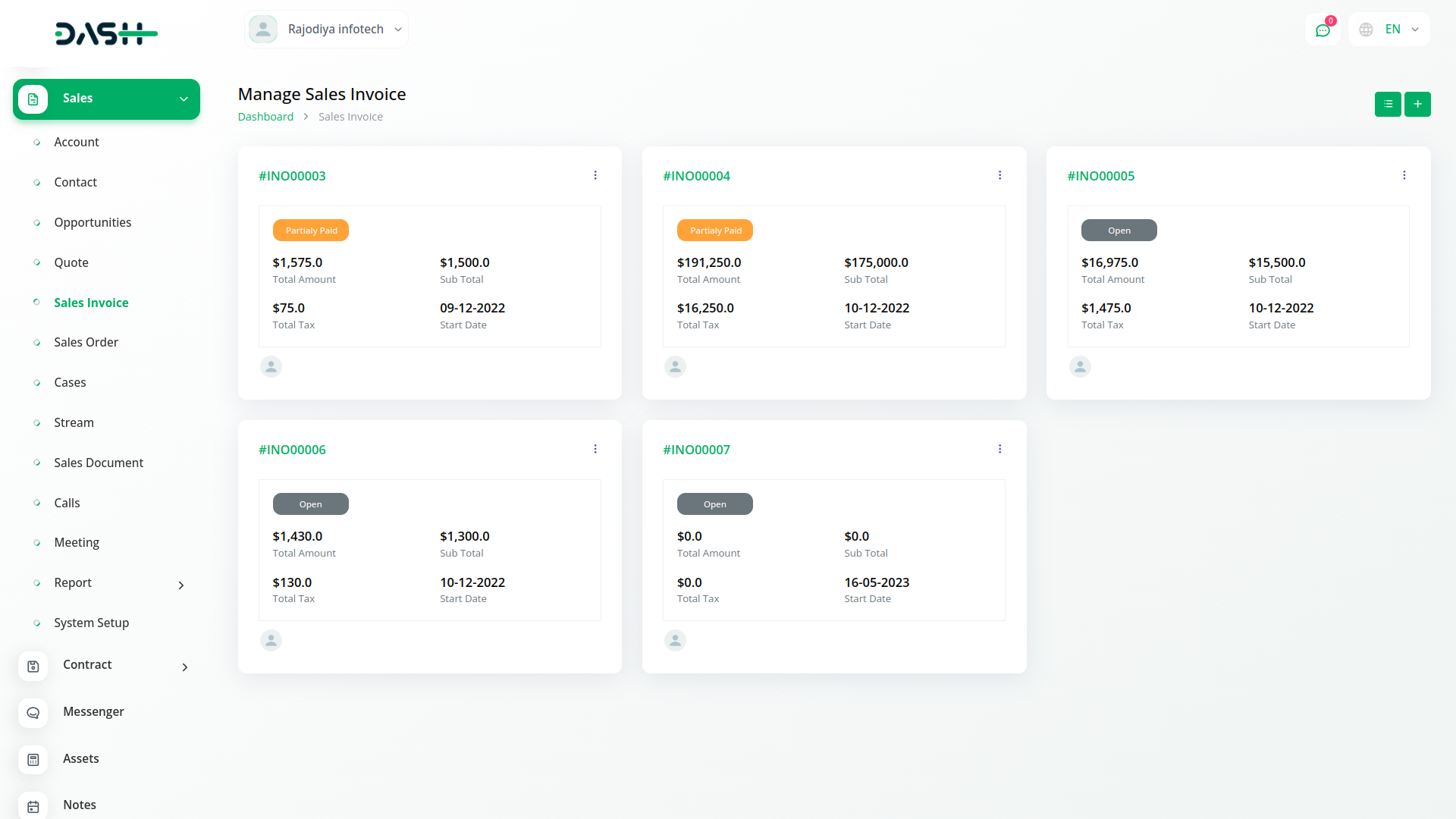Click the list view icon button
Viewport: 1456px width, 819px height.
coord(1387,104)
